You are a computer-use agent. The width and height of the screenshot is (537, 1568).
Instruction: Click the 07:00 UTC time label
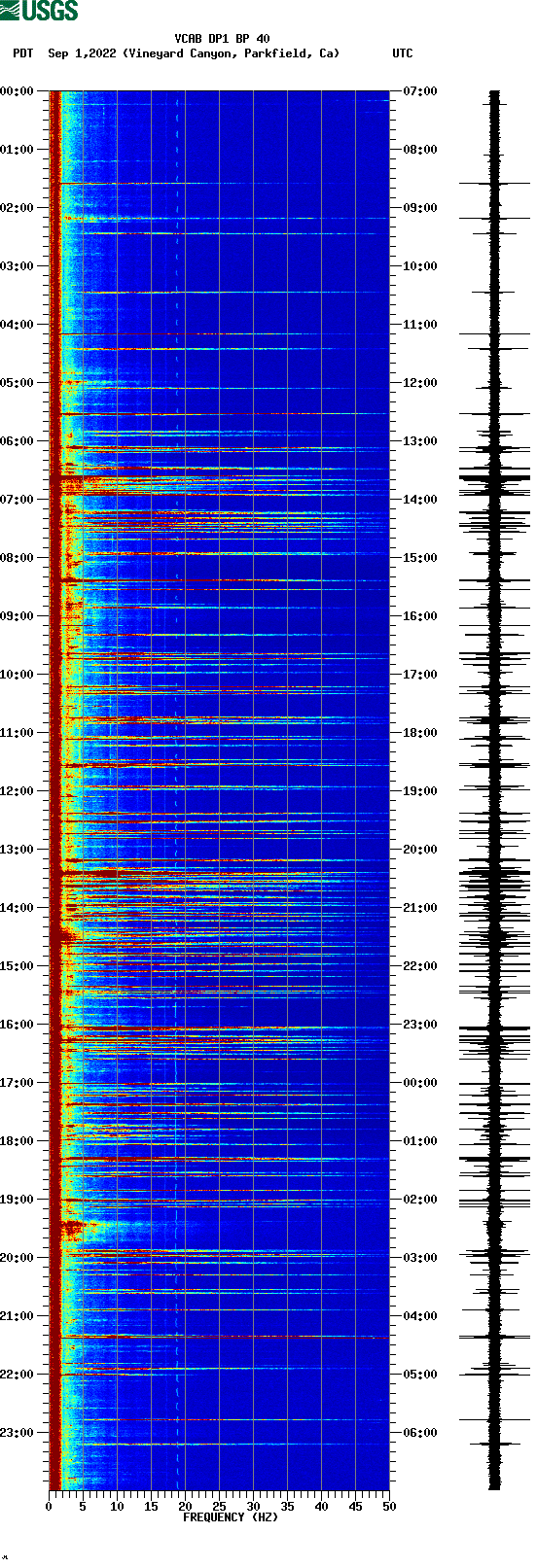click(x=420, y=91)
